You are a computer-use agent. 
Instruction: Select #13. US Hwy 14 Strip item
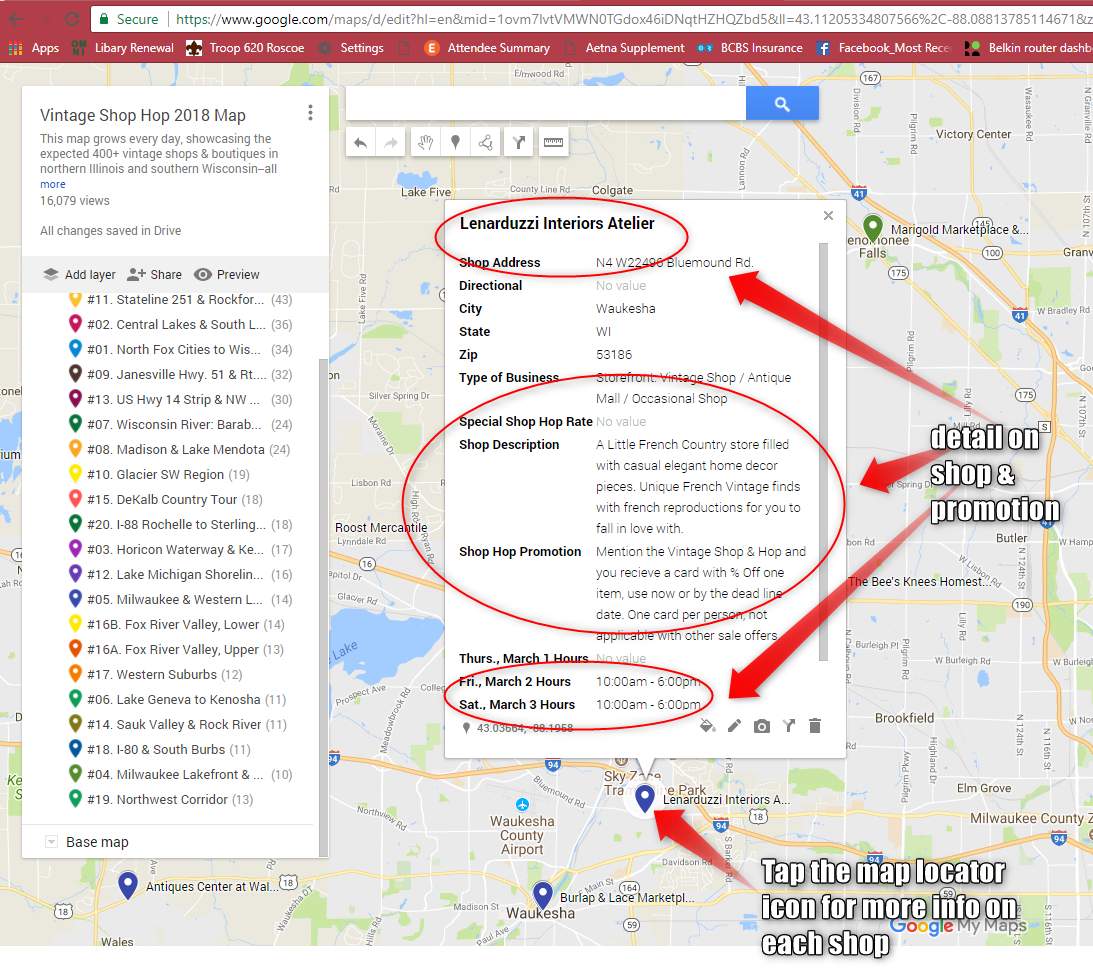[x=180, y=400]
